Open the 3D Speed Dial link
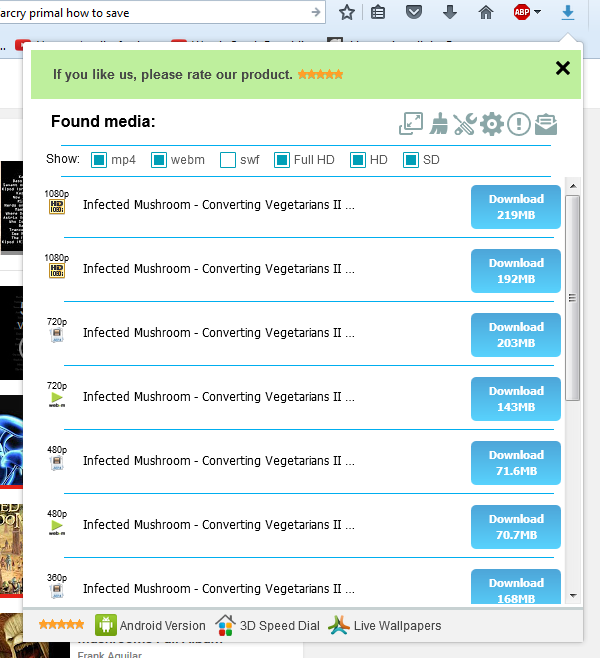This screenshot has width=600, height=658. [268, 626]
